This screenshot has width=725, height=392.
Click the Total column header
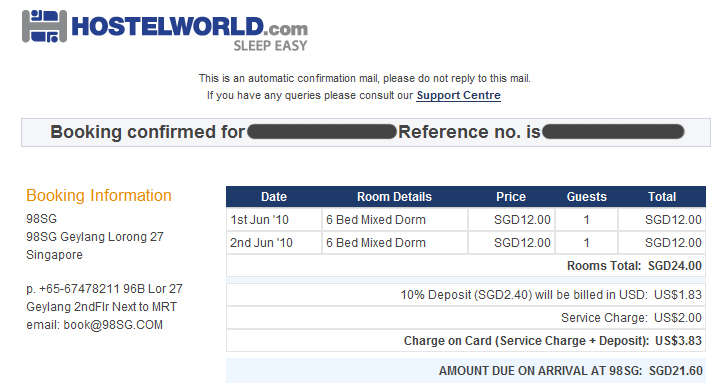pyautogui.click(x=662, y=197)
